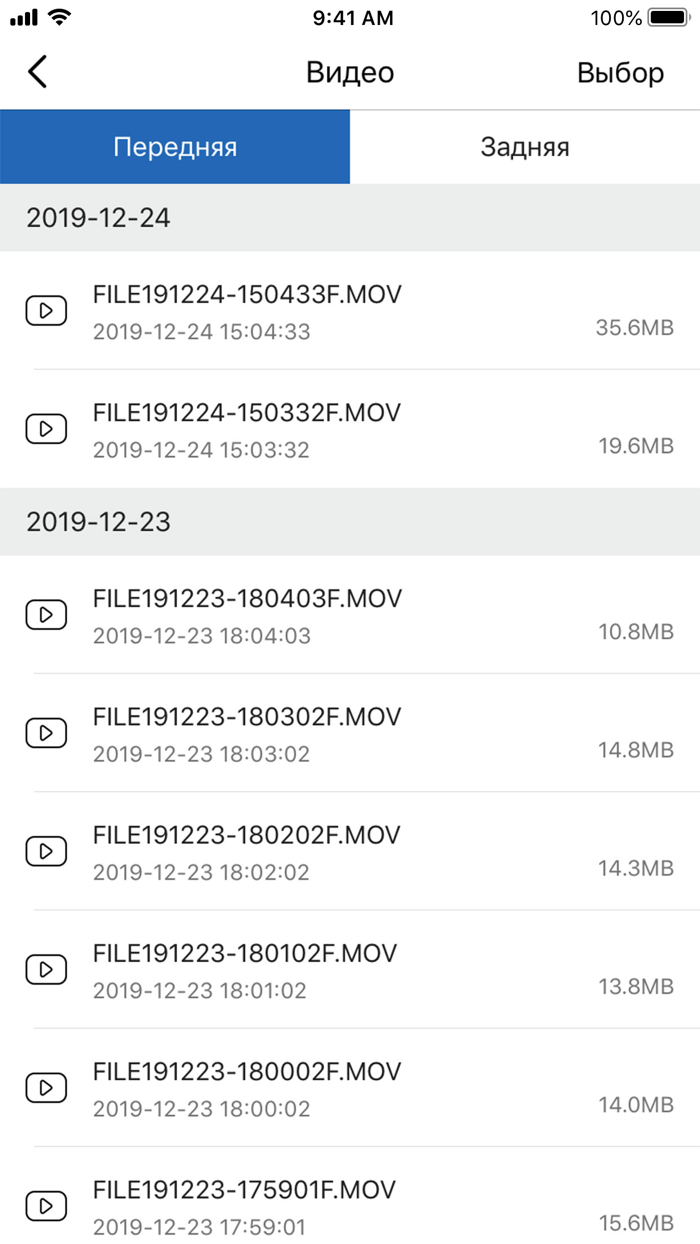Click the 2019-12-23 date section header
The width and height of the screenshot is (700, 1244).
point(98,522)
